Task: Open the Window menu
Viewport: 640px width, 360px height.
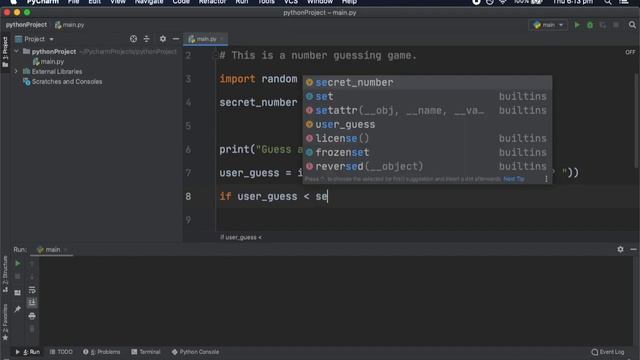Action: coord(320,2)
